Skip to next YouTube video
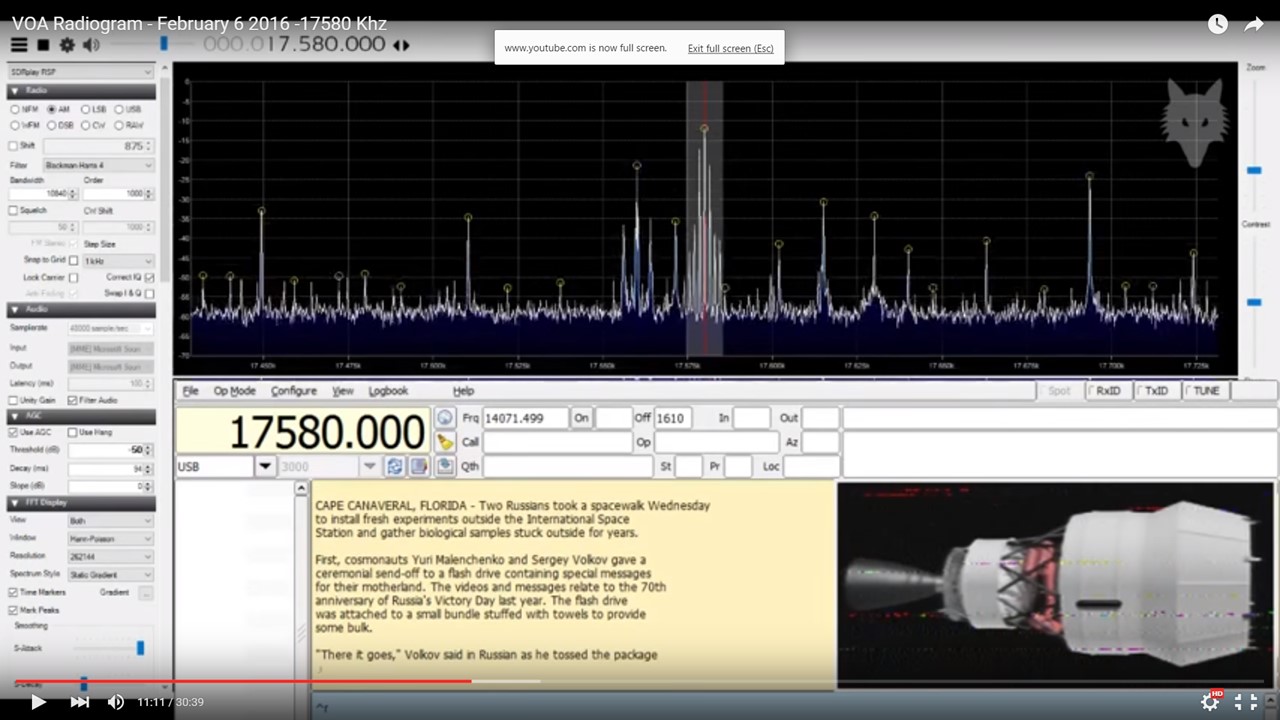 point(80,702)
